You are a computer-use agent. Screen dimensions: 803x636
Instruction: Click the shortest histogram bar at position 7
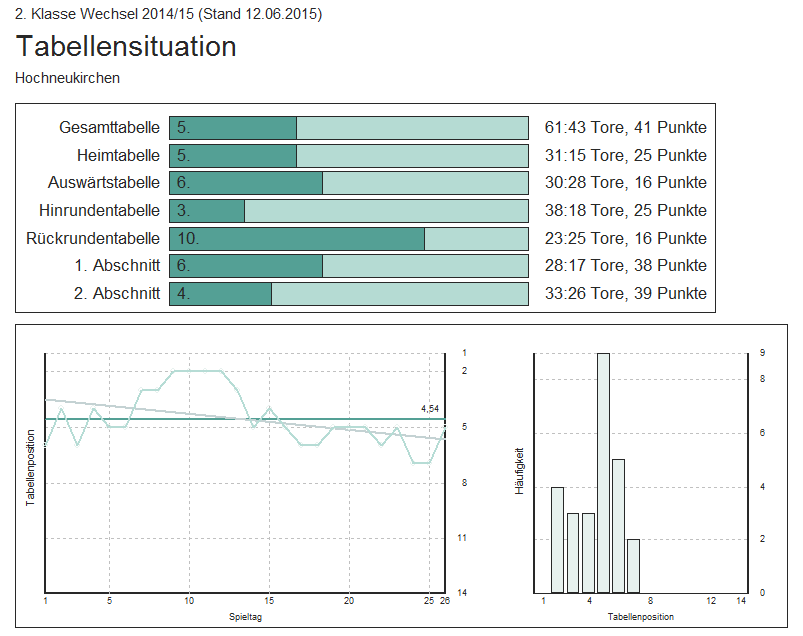[633, 565]
